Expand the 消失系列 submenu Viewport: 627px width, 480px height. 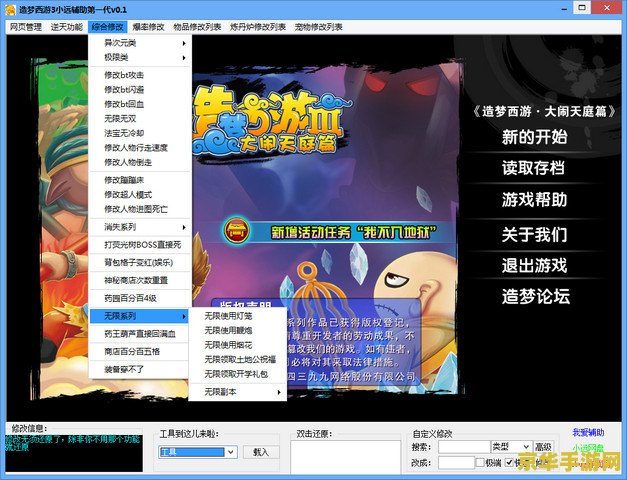(140, 227)
